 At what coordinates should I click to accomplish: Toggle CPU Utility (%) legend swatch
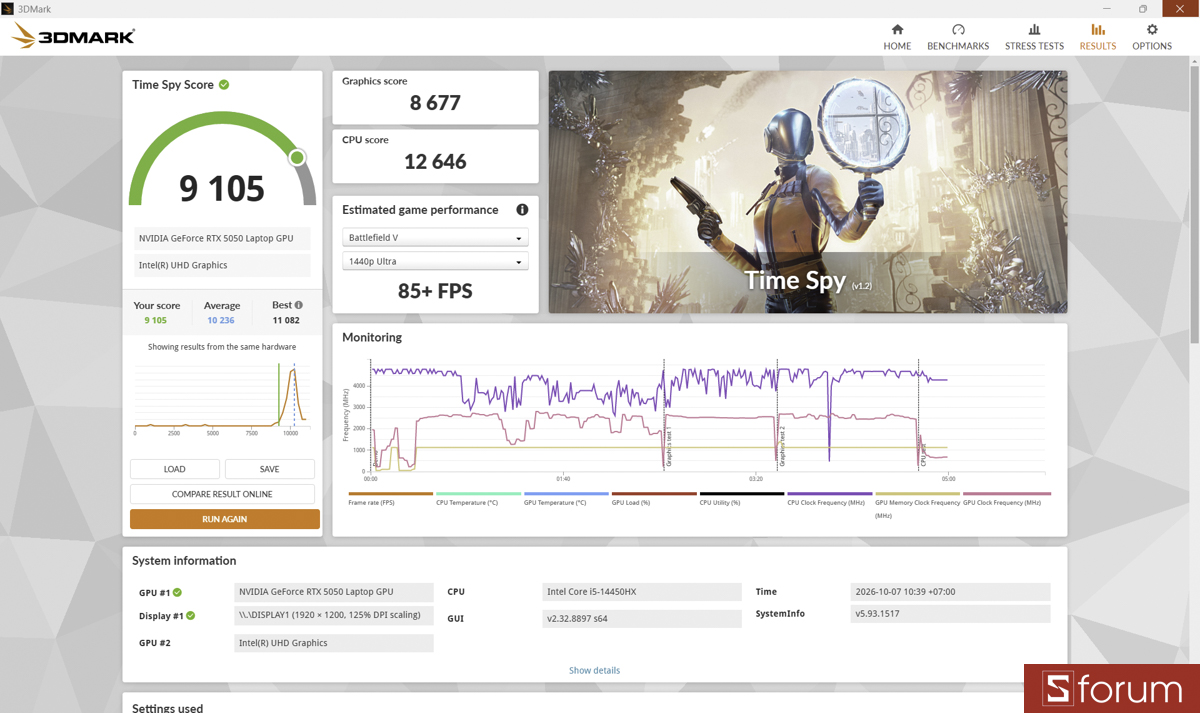tap(743, 493)
